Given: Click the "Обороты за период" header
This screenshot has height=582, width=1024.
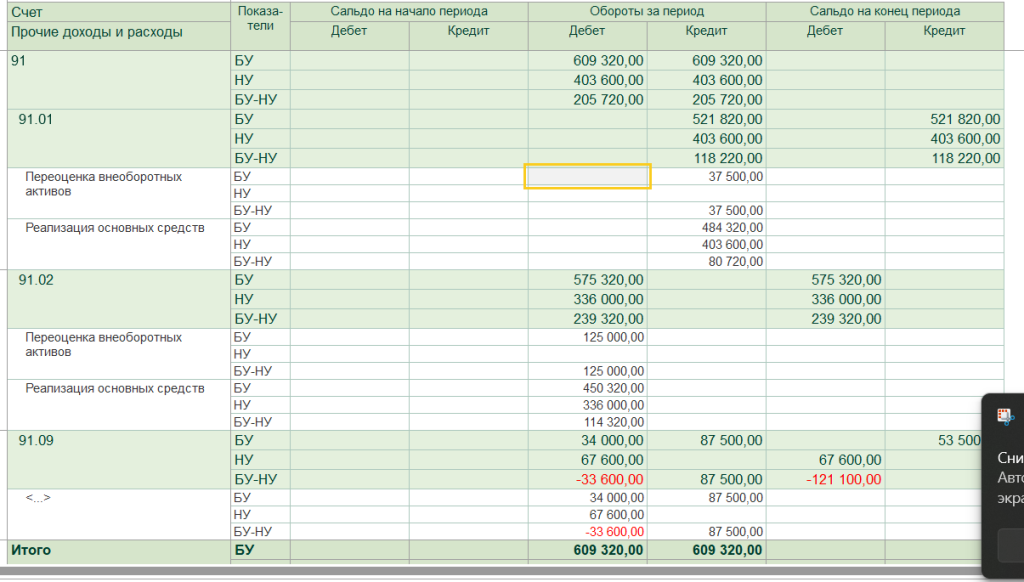Looking at the screenshot, I should (647, 11).
